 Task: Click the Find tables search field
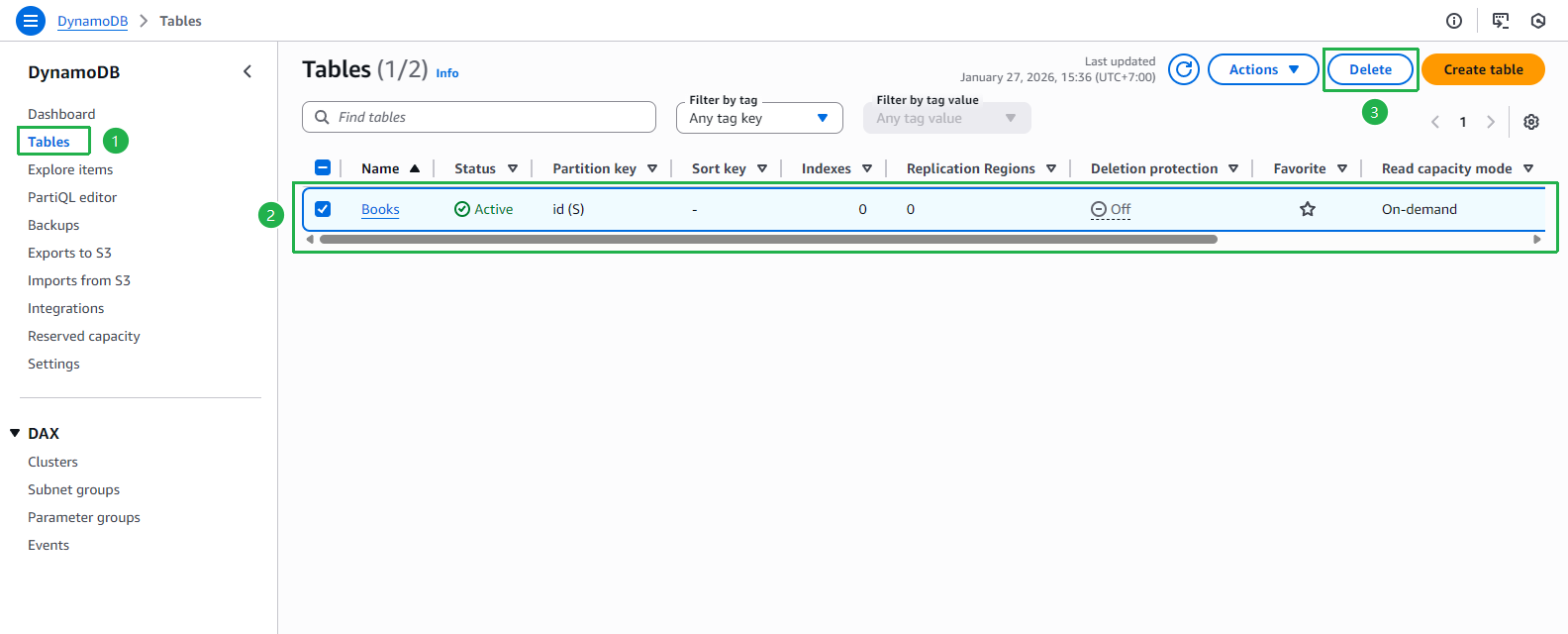(x=479, y=117)
